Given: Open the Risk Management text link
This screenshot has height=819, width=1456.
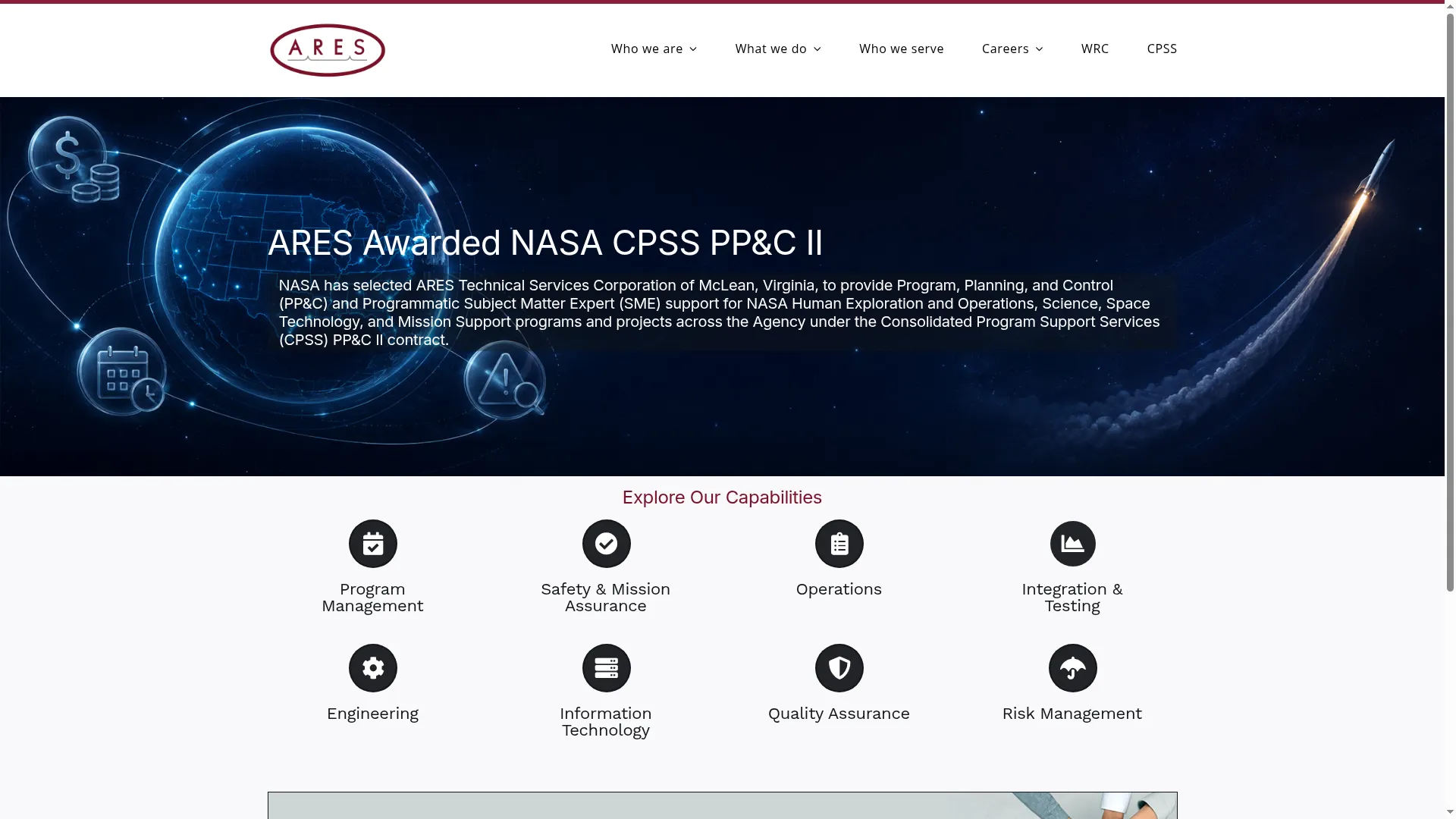Looking at the screenshot, I should 1072,714.
